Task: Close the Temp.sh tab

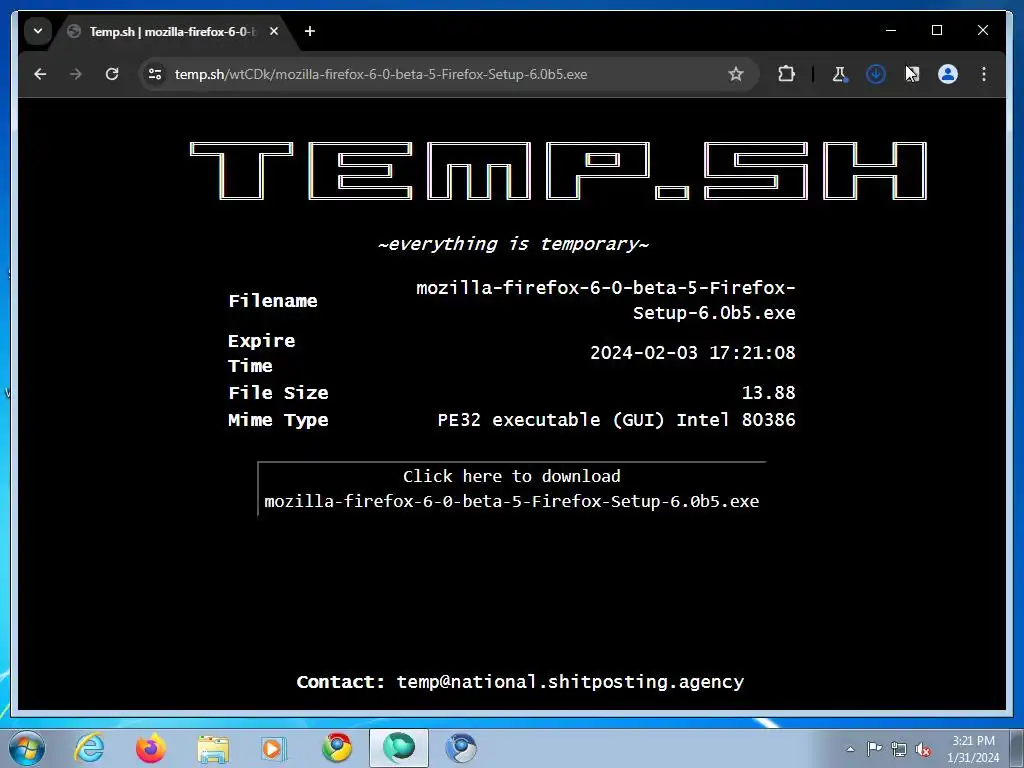Action: (x=274, y=31)
